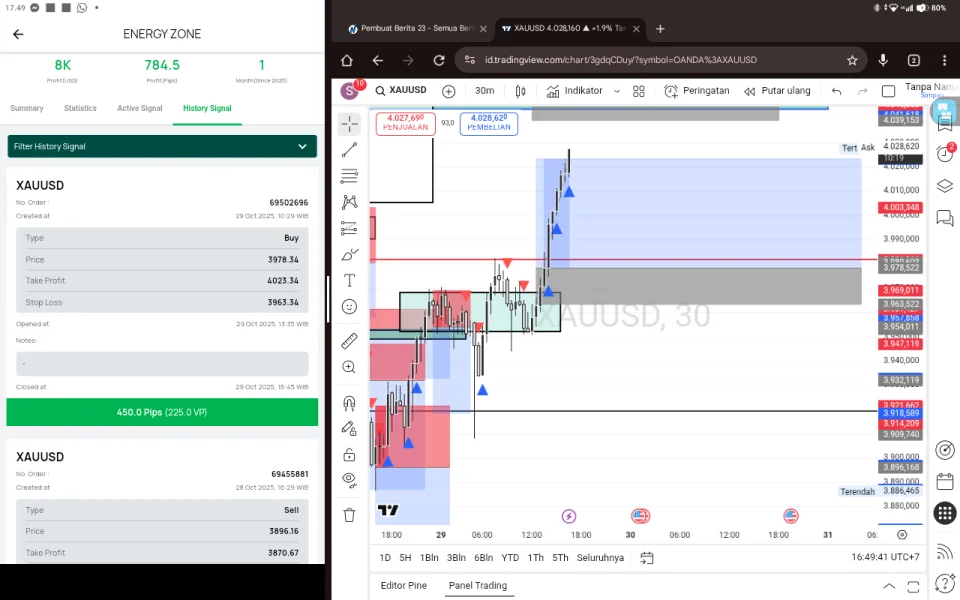960x600 pixels.
Task: Toggle hide all drawings eye
Action: click(x=350, y=479)
